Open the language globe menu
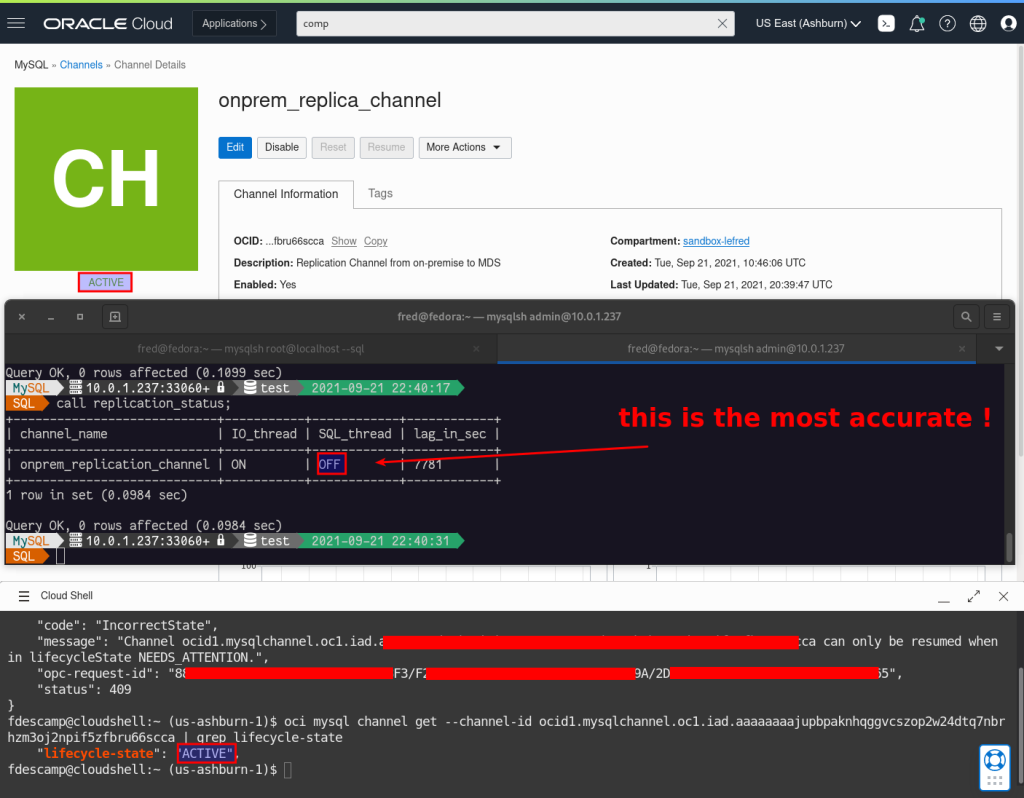This screenshot has height=798, width=1024. [x=978, y=24]
